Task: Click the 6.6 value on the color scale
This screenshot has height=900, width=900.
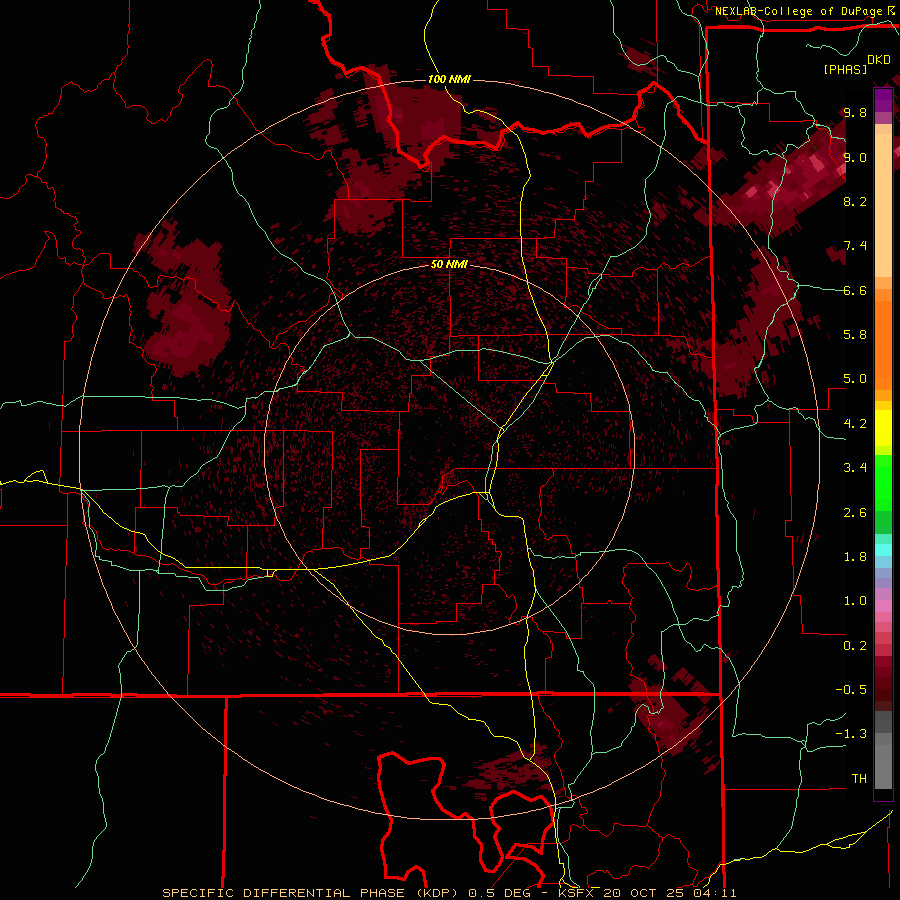Action: (x=855, y=290)
